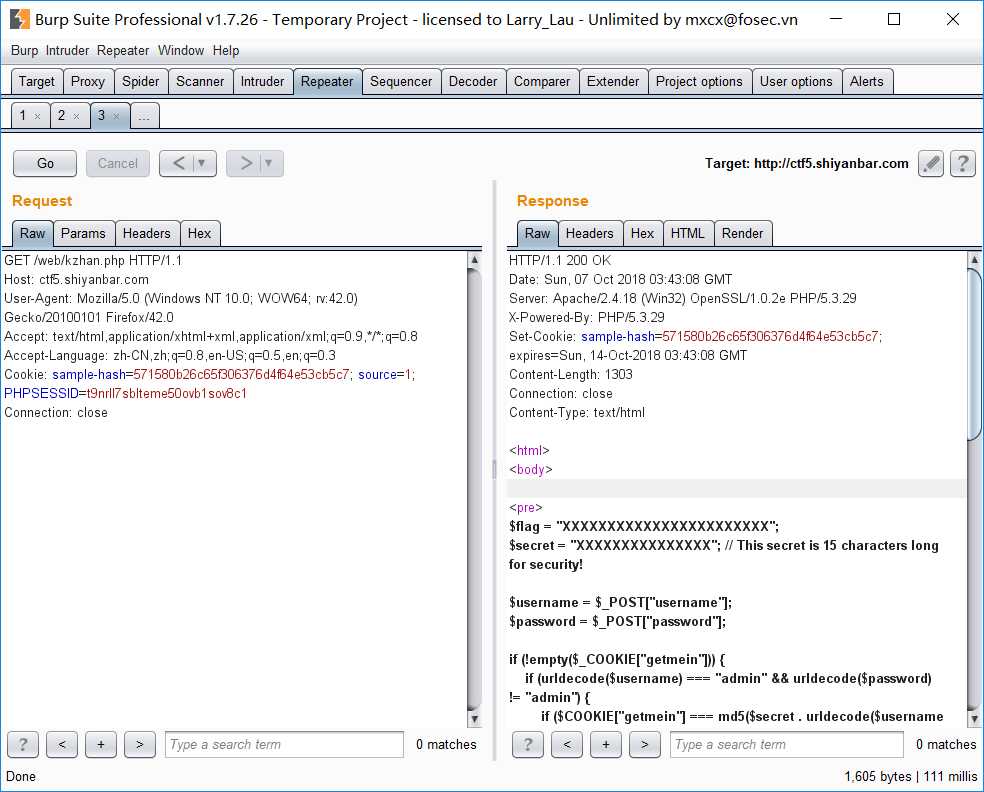Click the PHPSESSID cookie name in request

(x=41, y=393)
